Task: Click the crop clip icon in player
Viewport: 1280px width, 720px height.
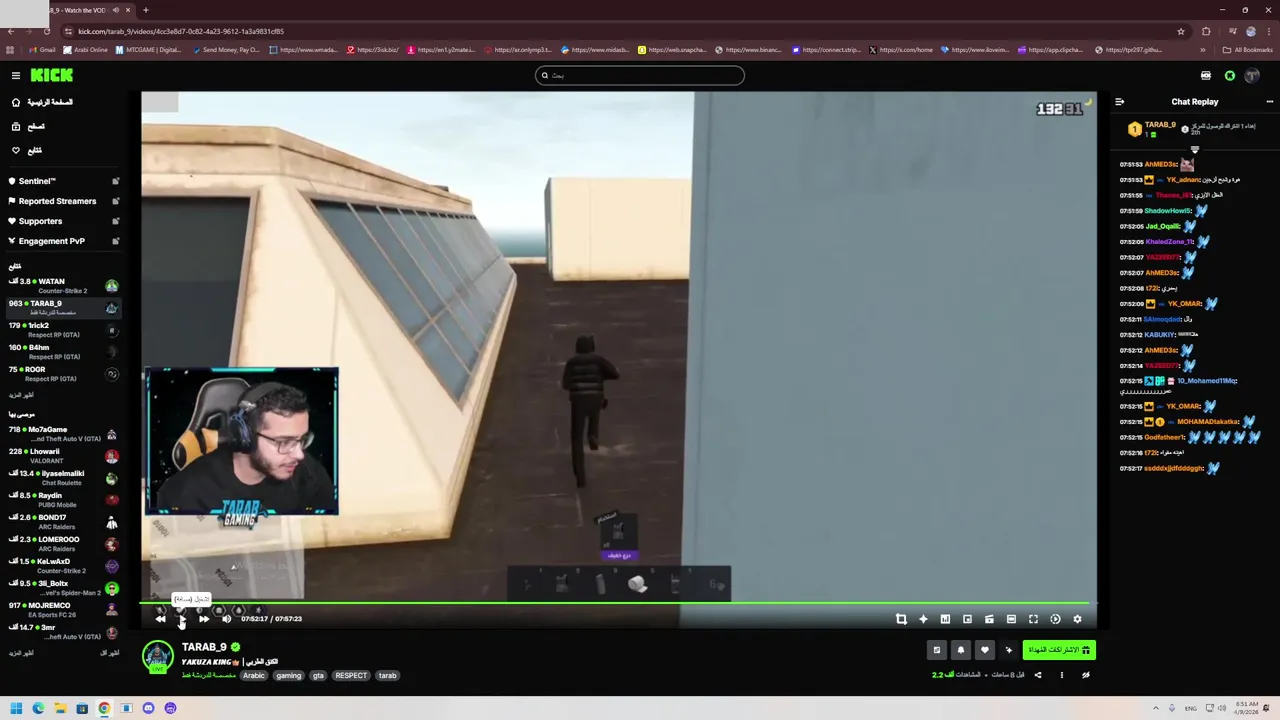Action: tap(901, 619)
